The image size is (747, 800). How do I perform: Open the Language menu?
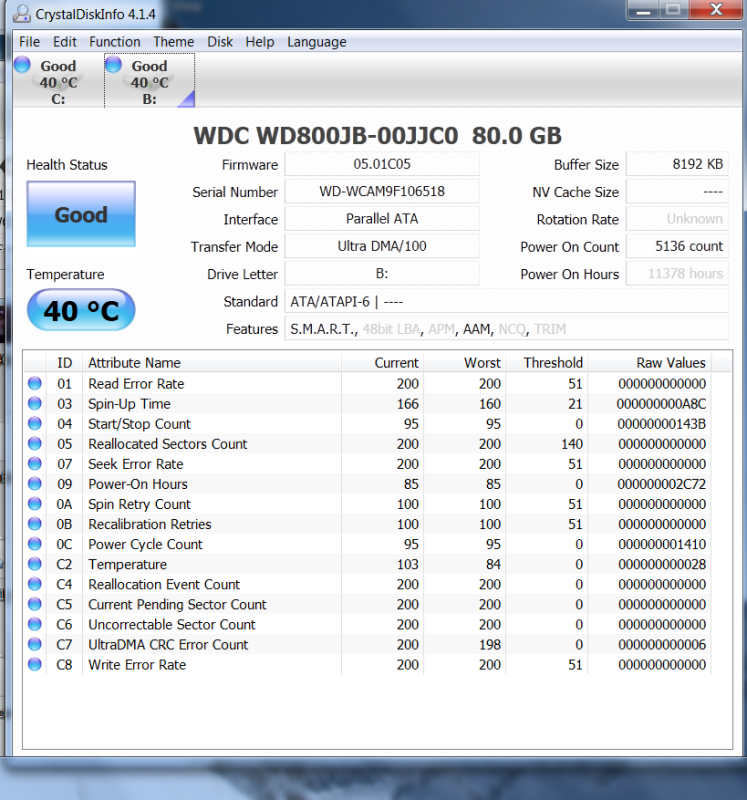point(316,42)
